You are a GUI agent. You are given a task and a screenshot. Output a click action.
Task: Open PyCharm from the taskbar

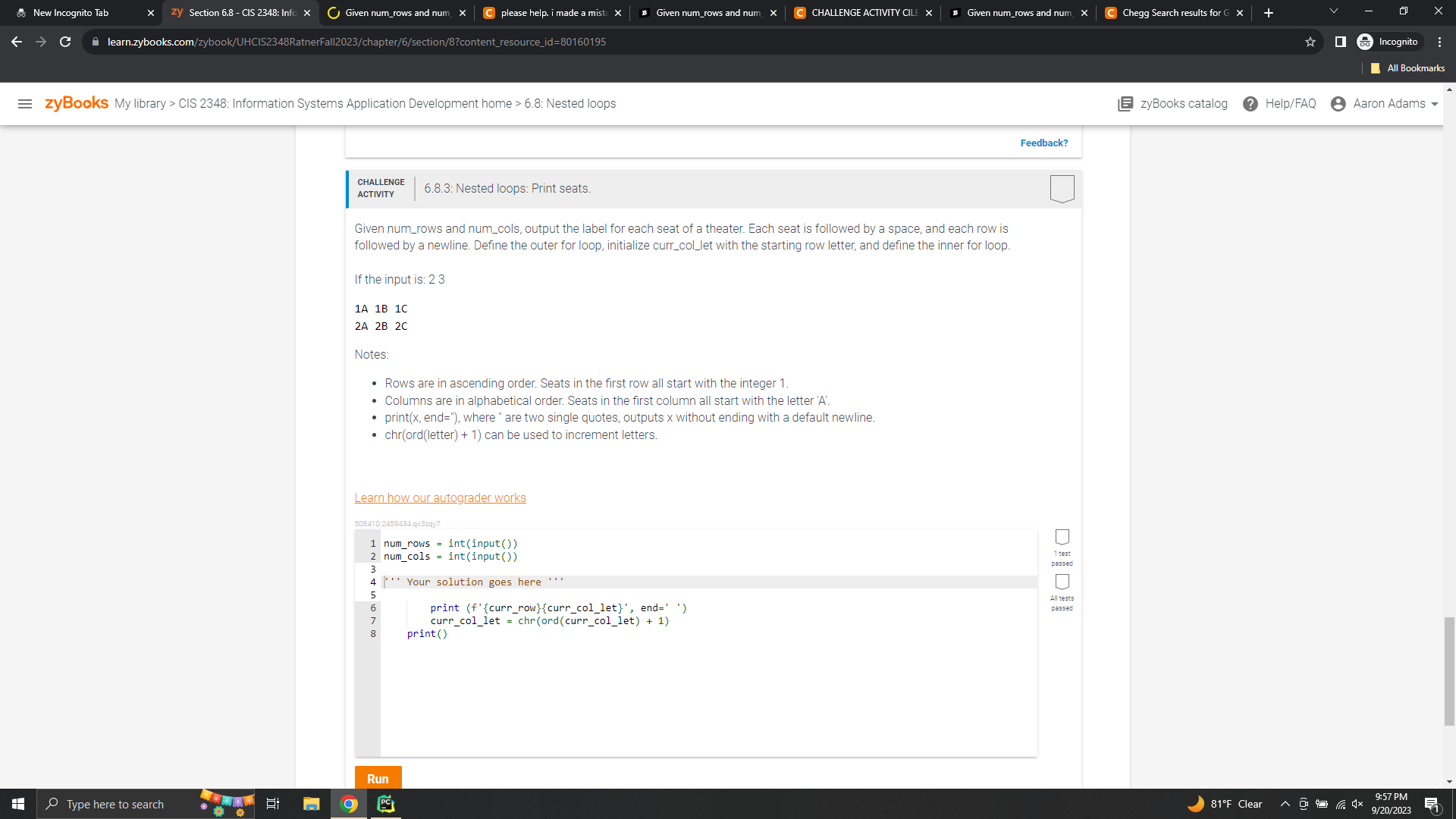(385, 804)
